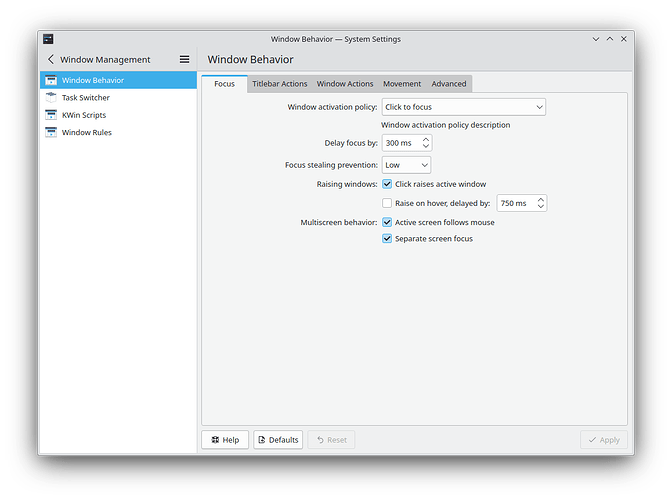Expand the Focus stealing prevention dropdown
The width and height of the screenshot is (671, 500).
(x=406, y=165)
